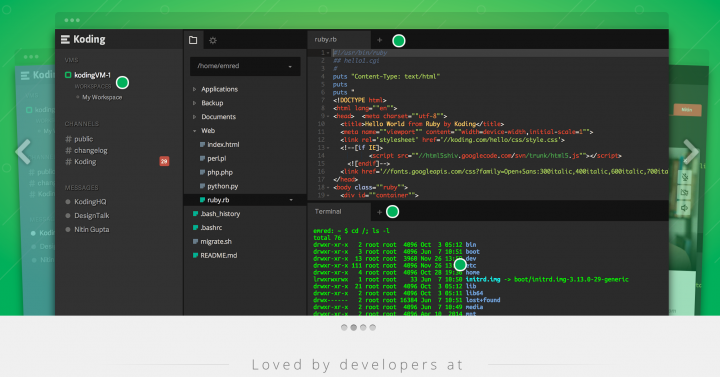Click the Koding hamburger logo icon

[65, 40]
